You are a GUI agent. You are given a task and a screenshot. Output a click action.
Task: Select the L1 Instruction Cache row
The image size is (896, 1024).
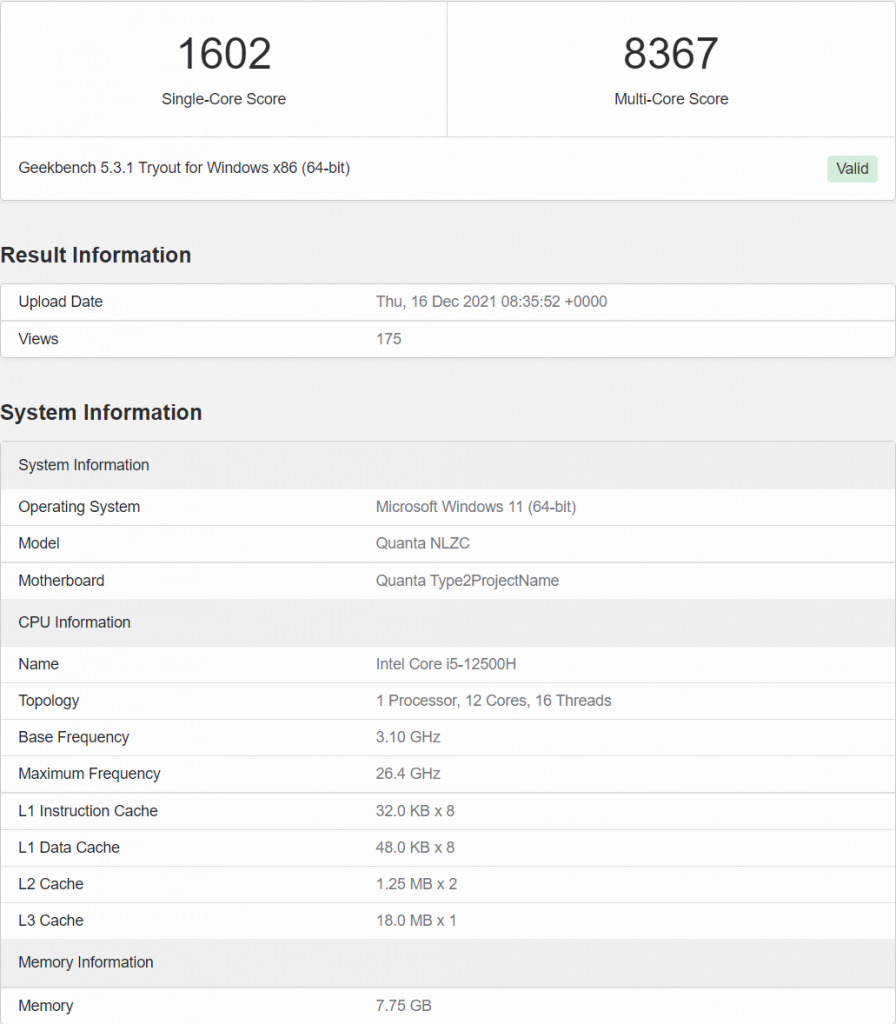[x=87, y=811]
